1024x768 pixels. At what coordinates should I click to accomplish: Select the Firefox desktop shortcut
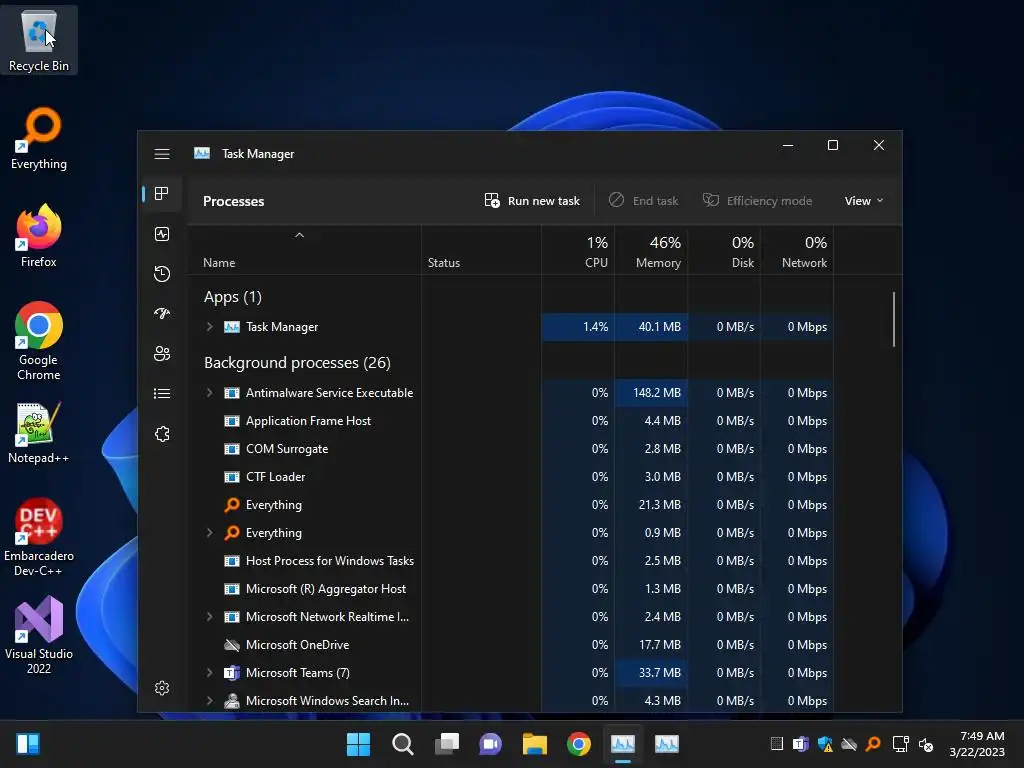click(x=39, y=236)
